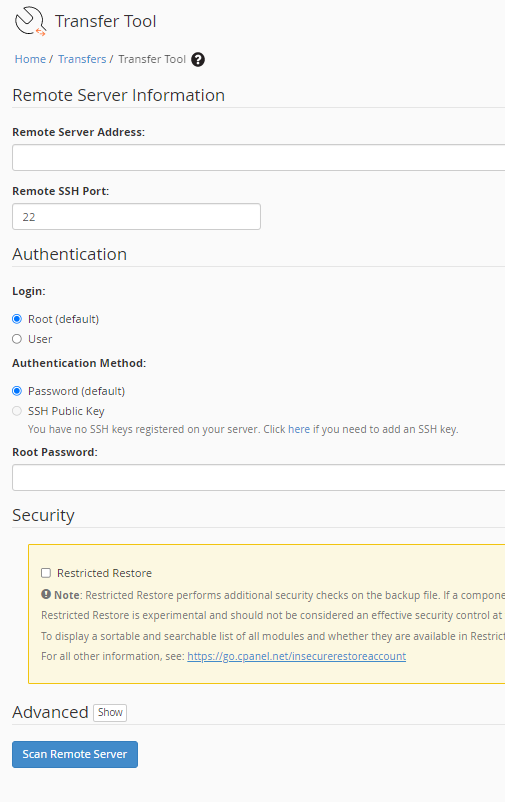Click the Transfer Tool breadcrumb text
The image size is (505, 802).
pos(152,59)
